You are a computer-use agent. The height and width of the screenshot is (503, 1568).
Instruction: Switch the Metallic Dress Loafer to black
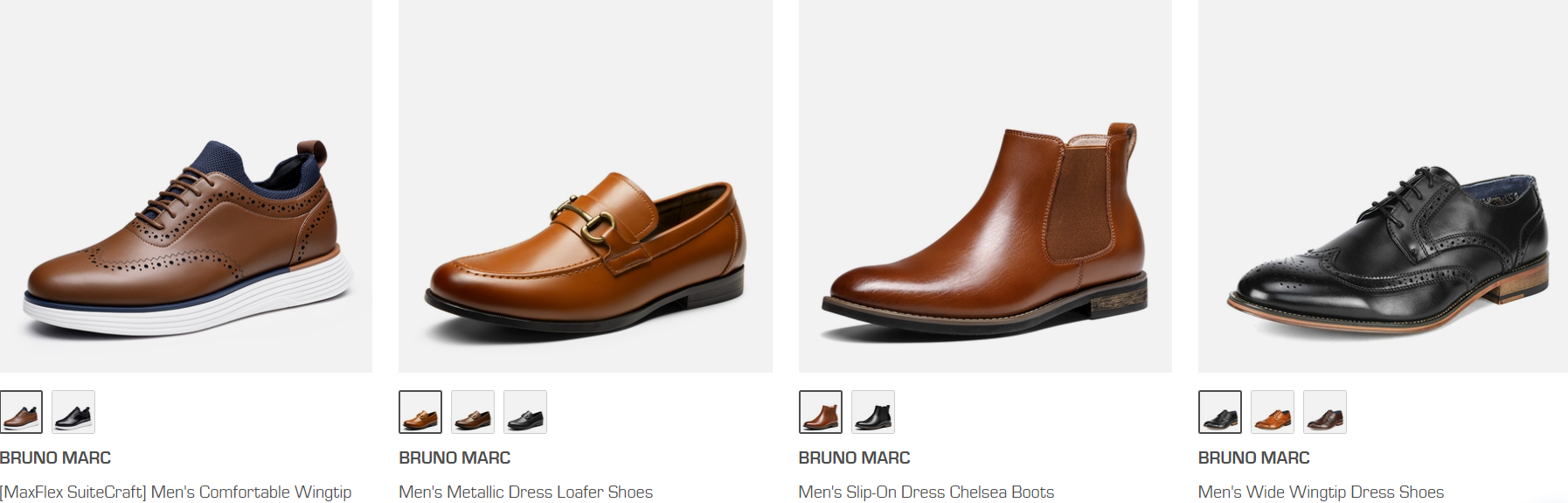(x=525, y=412)
